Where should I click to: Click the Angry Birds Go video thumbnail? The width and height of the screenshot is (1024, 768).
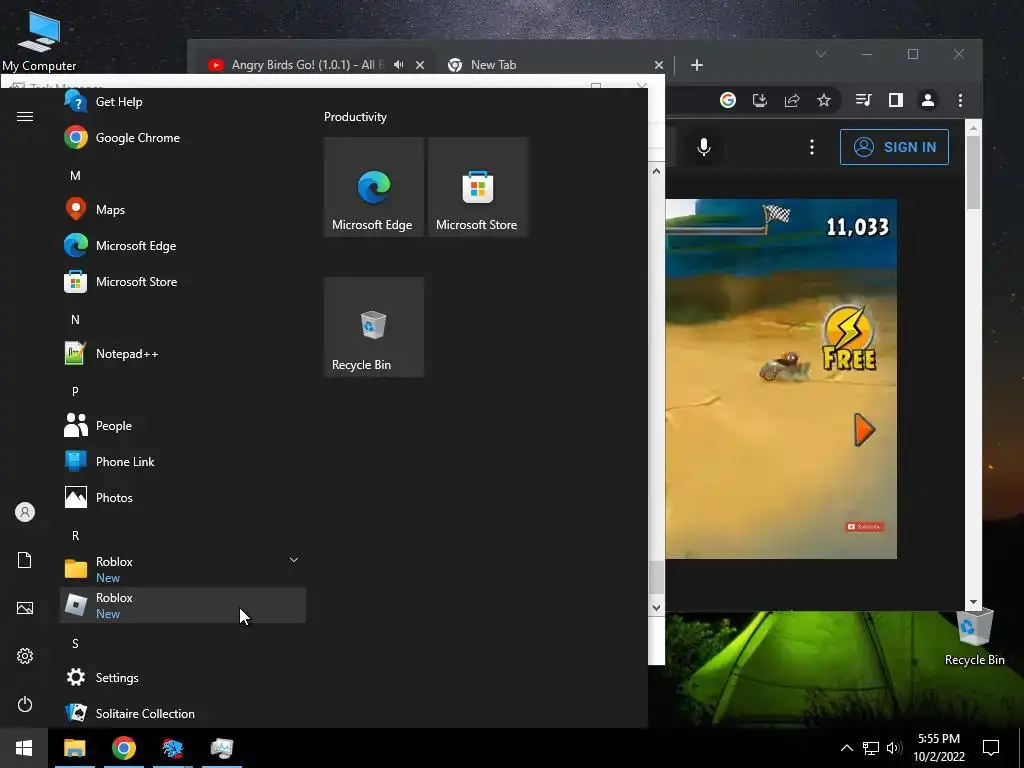coord(781,379)
